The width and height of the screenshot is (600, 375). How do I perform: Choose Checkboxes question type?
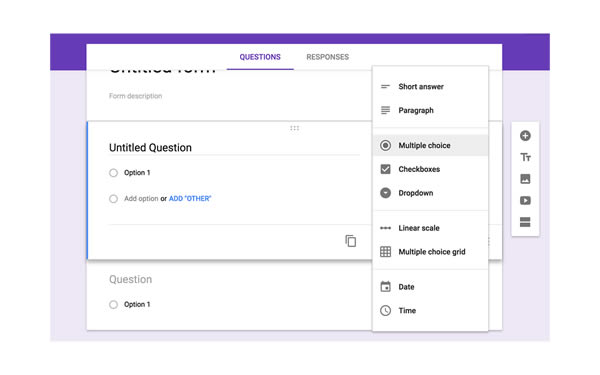pyautogui.click(x=430, y=169)
